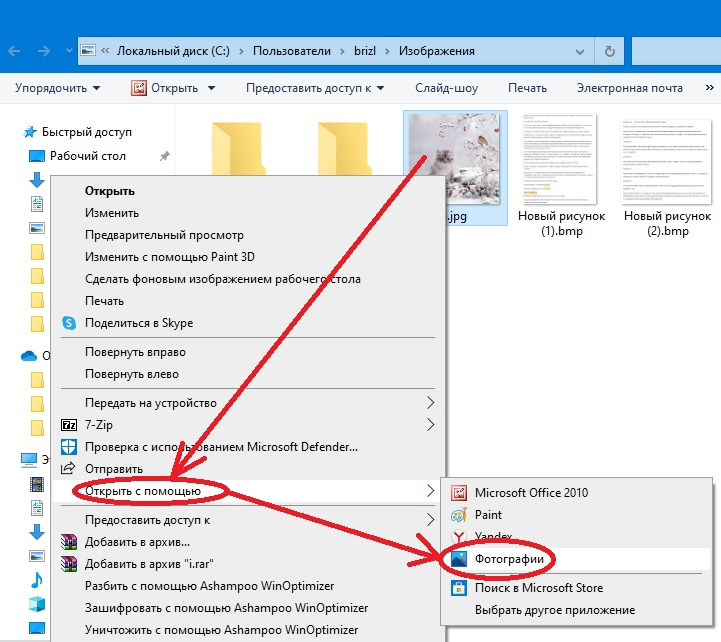The width and height of the screenshot is (721, 642).
Task: Click Изображения in the address path
Action: click(x=436, y=51)
